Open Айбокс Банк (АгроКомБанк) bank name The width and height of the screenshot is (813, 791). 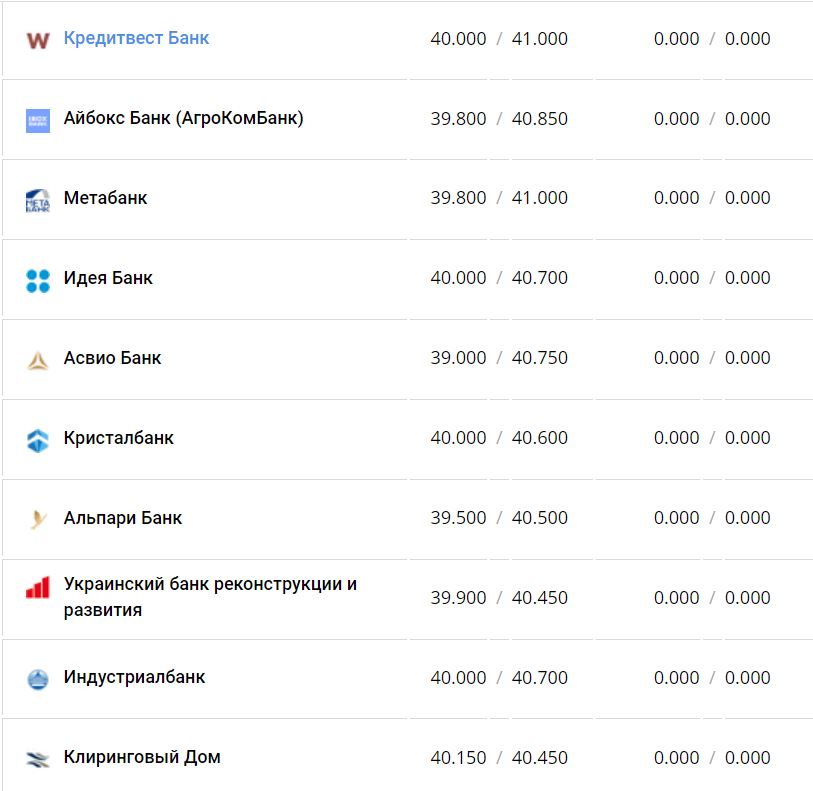coord(183,118)
